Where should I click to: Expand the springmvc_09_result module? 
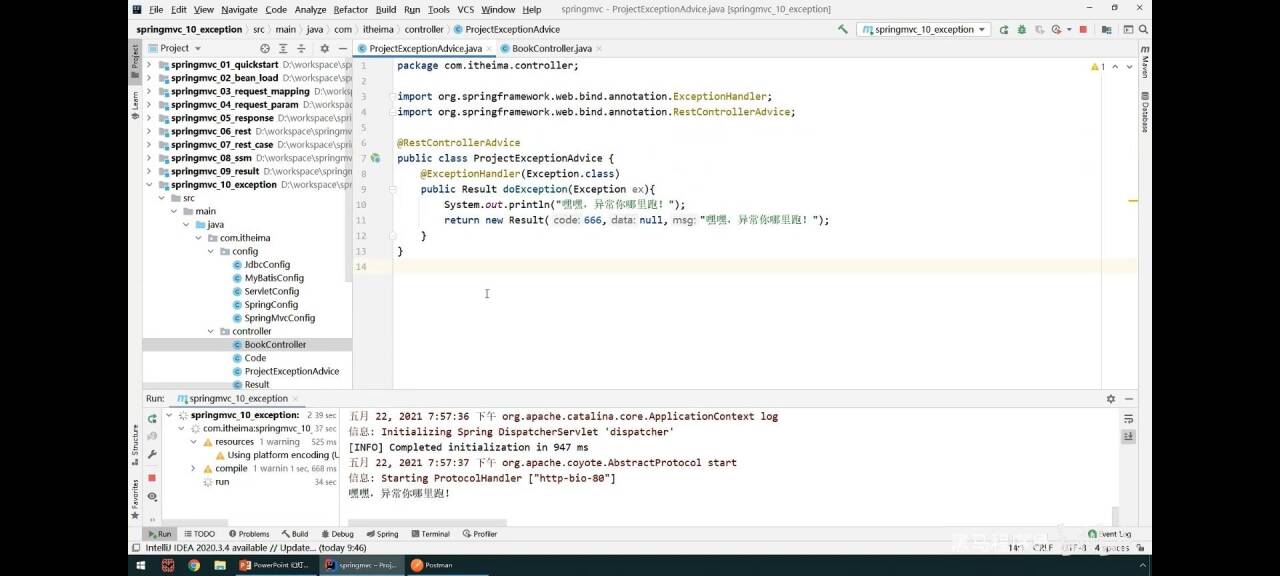[149, 171]
